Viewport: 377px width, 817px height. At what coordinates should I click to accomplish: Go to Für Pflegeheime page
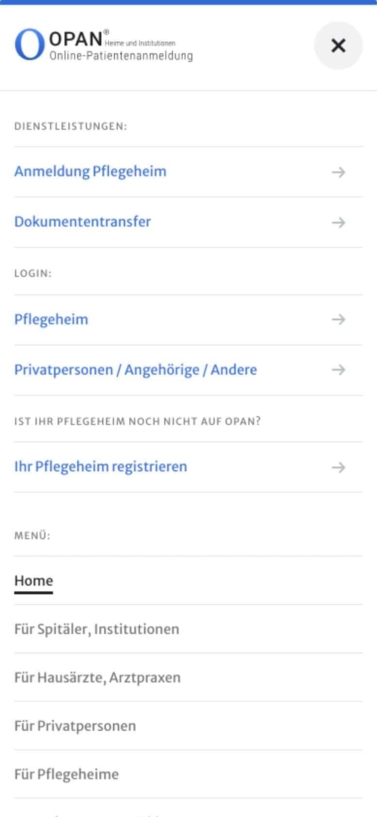pos(66,774)
